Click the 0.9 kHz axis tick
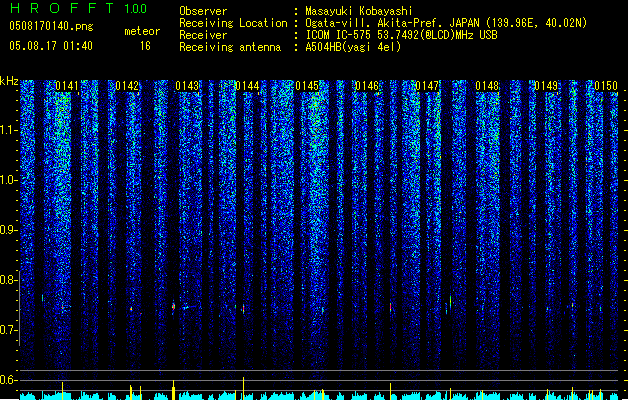Screen dimensions: 629x400 [8, 230]
